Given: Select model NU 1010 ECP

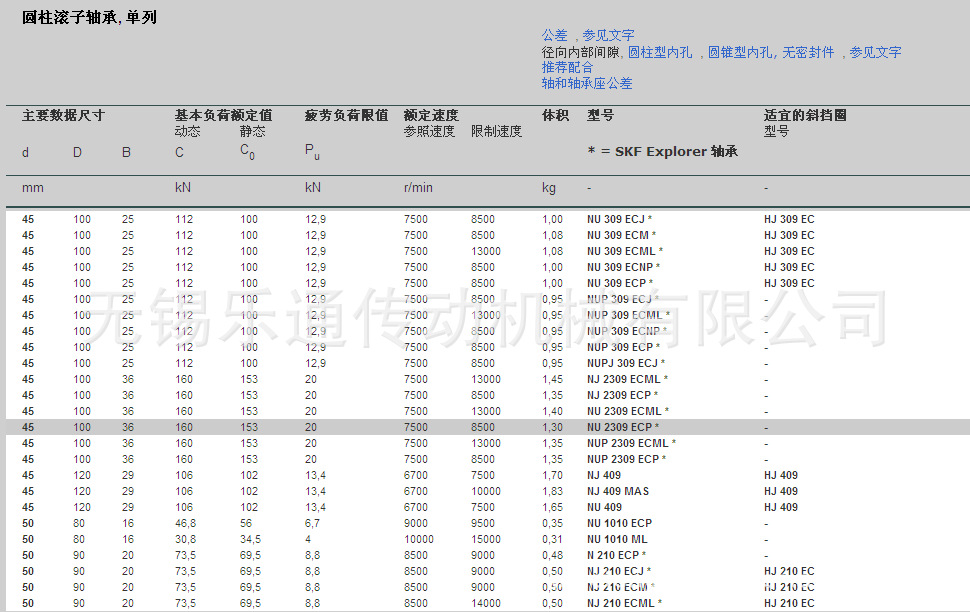Looking at the screenshot, I should click(619, 523).
